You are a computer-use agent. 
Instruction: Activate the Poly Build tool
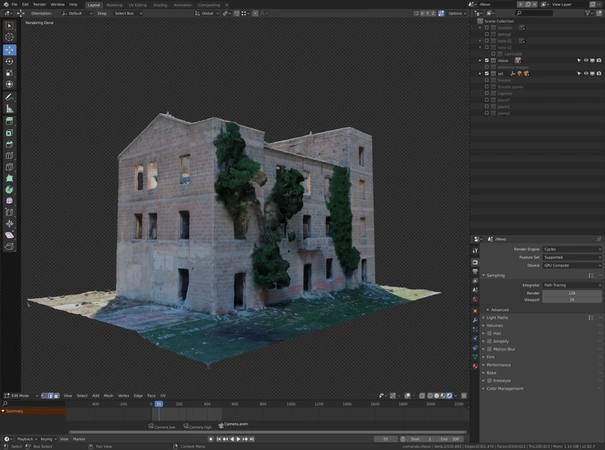[x=9, y=178]
